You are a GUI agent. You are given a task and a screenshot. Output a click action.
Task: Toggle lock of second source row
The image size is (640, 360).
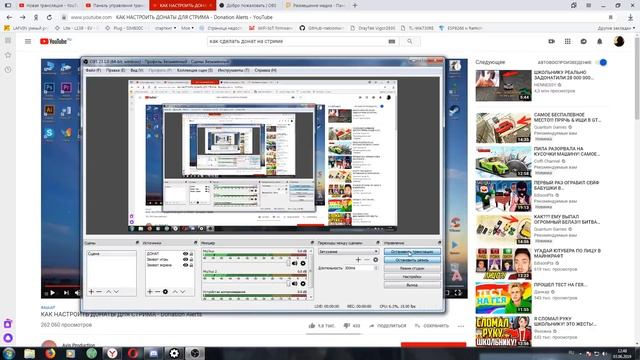pyautogui.click(x=191, y=260)
